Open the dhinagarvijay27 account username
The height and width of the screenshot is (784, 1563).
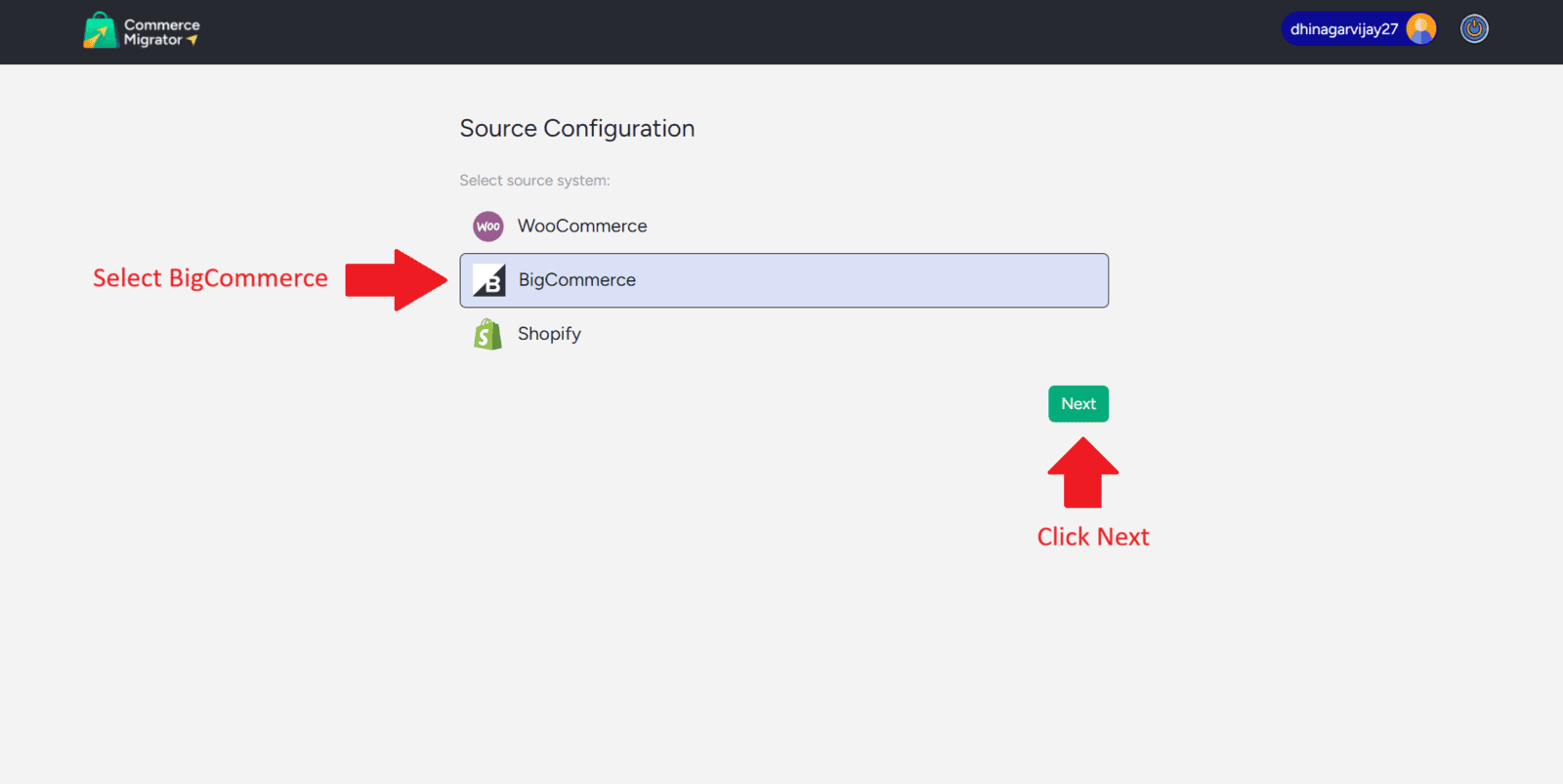[x=1343, y=29]
